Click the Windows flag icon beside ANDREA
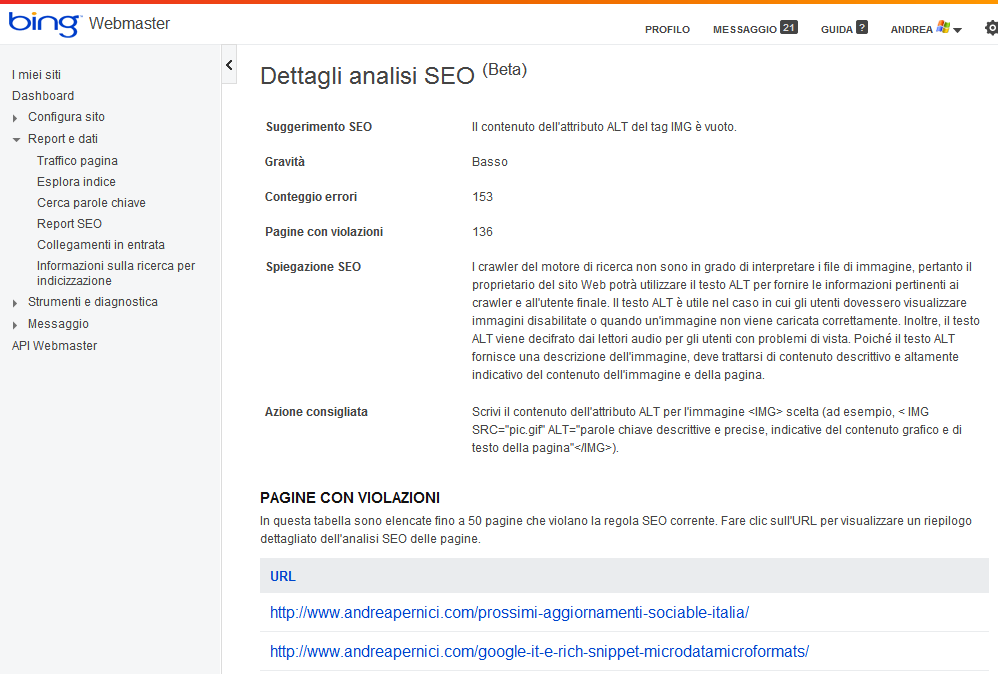Viewport: 998px width, 674px height. pyautogui.click(x=943, y=28)
